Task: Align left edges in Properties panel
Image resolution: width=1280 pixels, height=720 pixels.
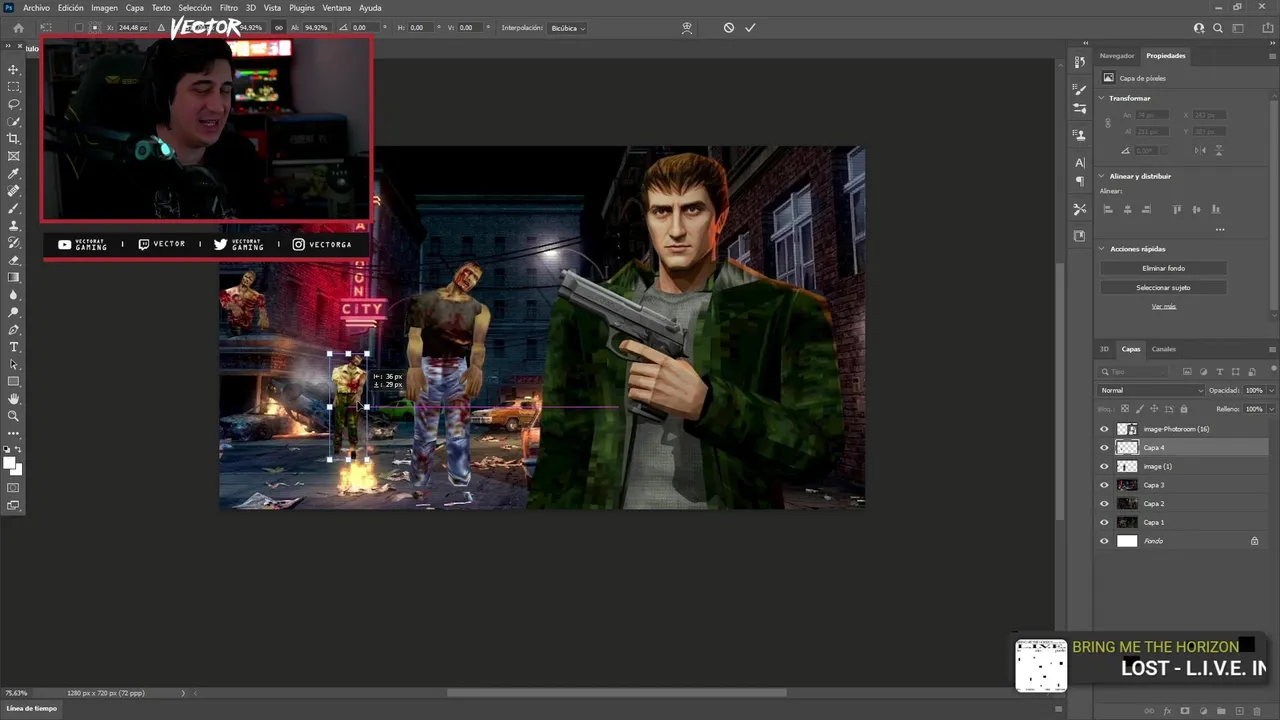Action: (x=1108, y=209)
